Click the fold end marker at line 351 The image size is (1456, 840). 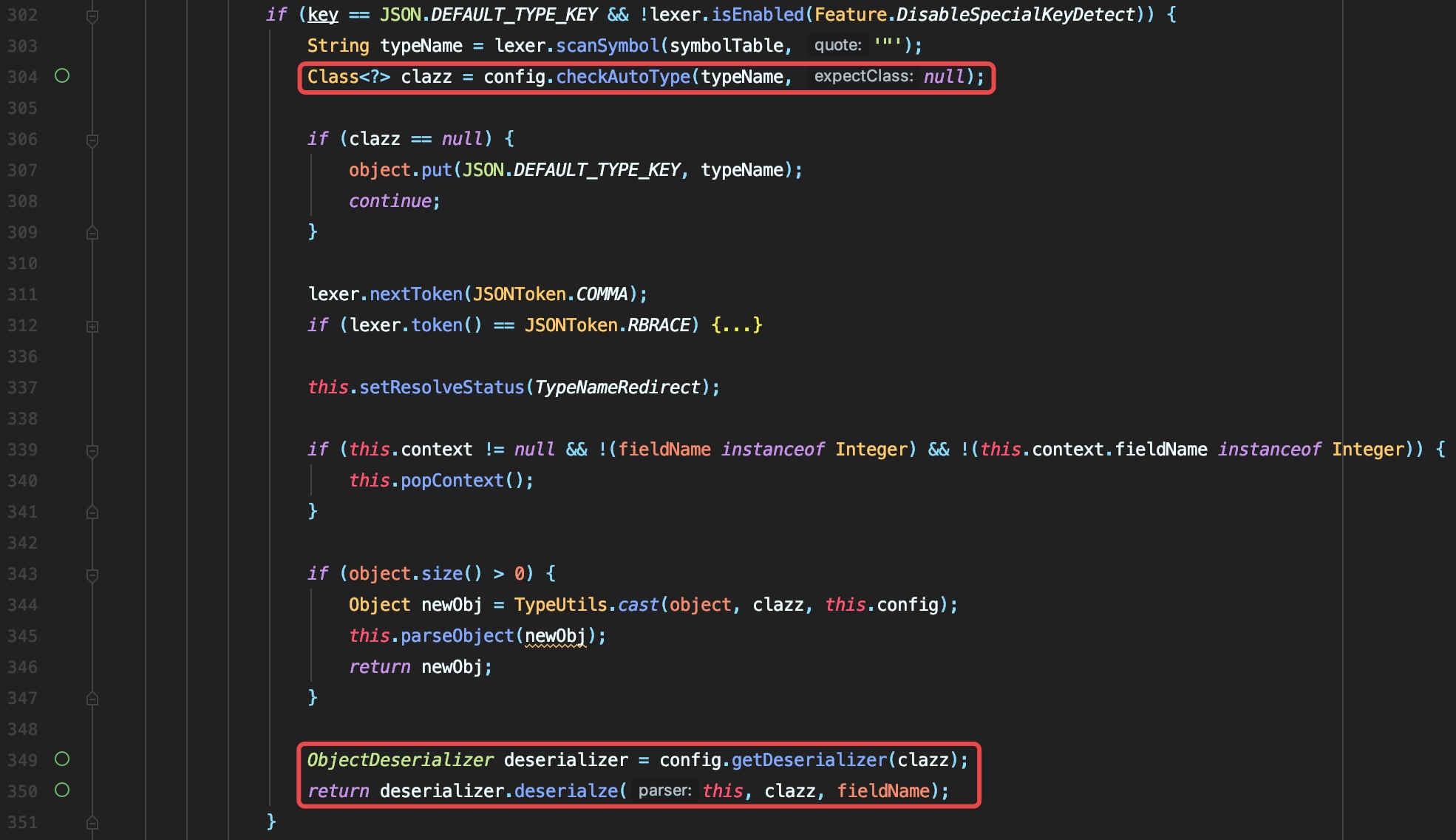point(92,822)
